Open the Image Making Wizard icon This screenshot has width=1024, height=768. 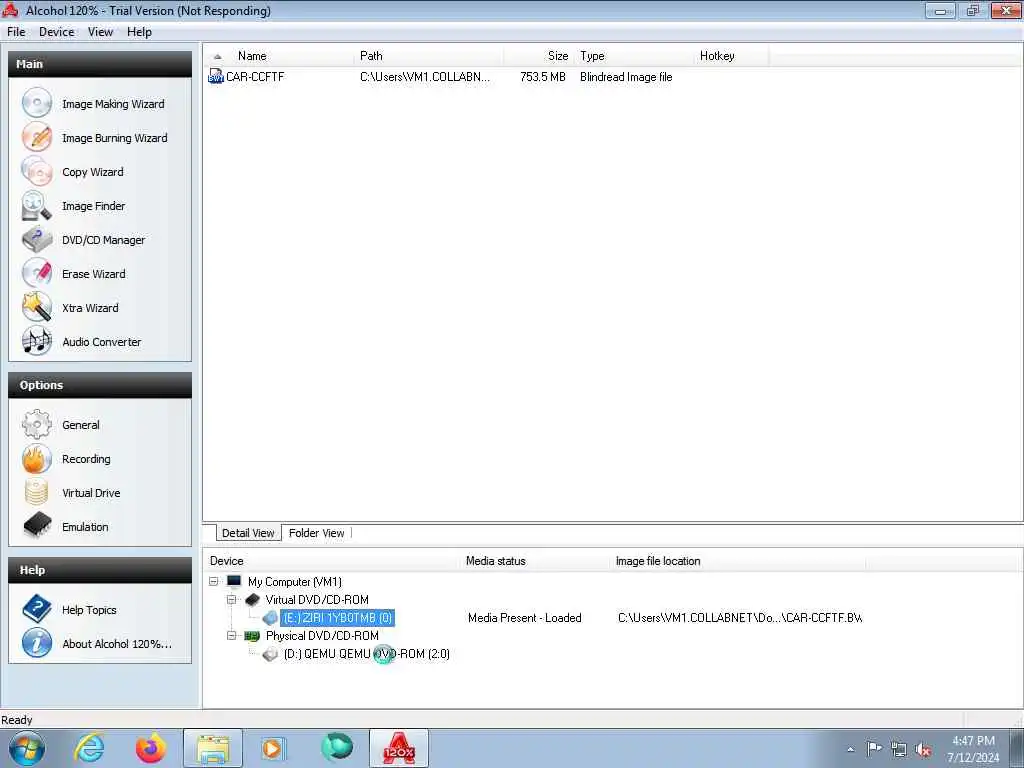point(37,103)
